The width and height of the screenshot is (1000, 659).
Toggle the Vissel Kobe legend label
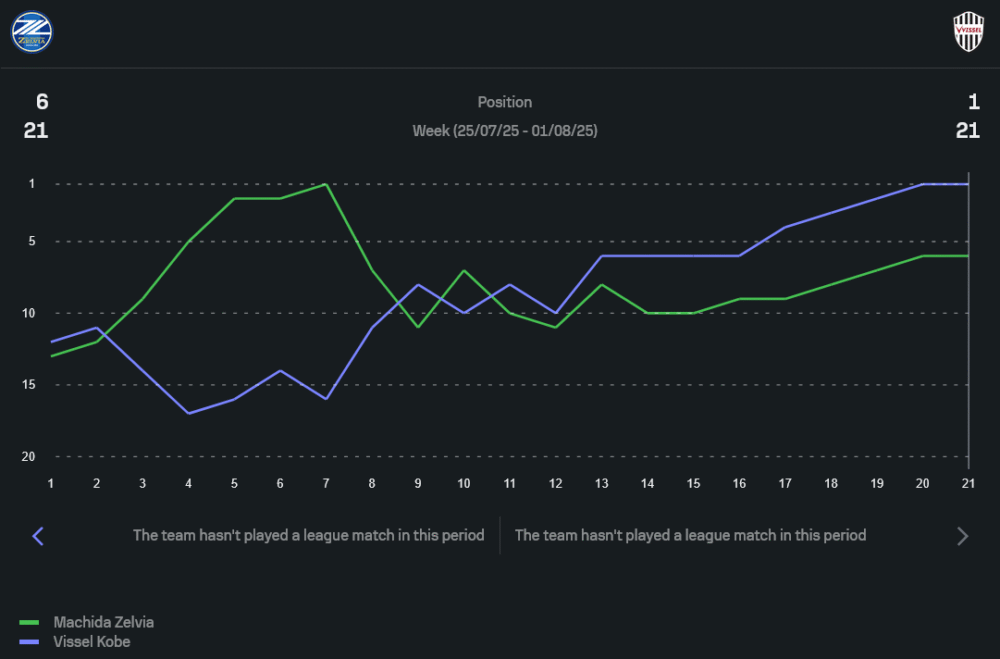coord(92,641)
